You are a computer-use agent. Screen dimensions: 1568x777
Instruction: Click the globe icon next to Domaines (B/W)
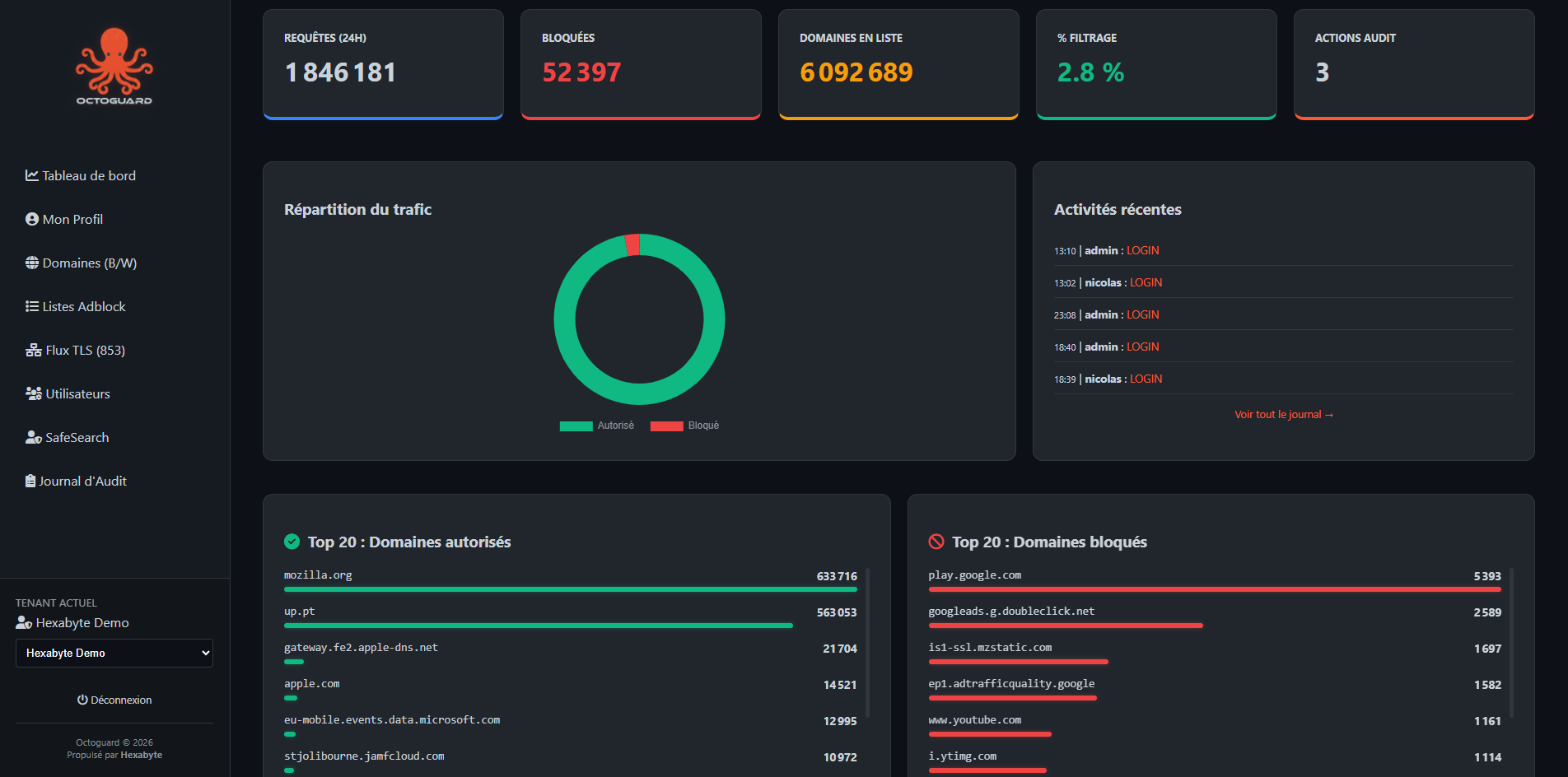[30, 263]
